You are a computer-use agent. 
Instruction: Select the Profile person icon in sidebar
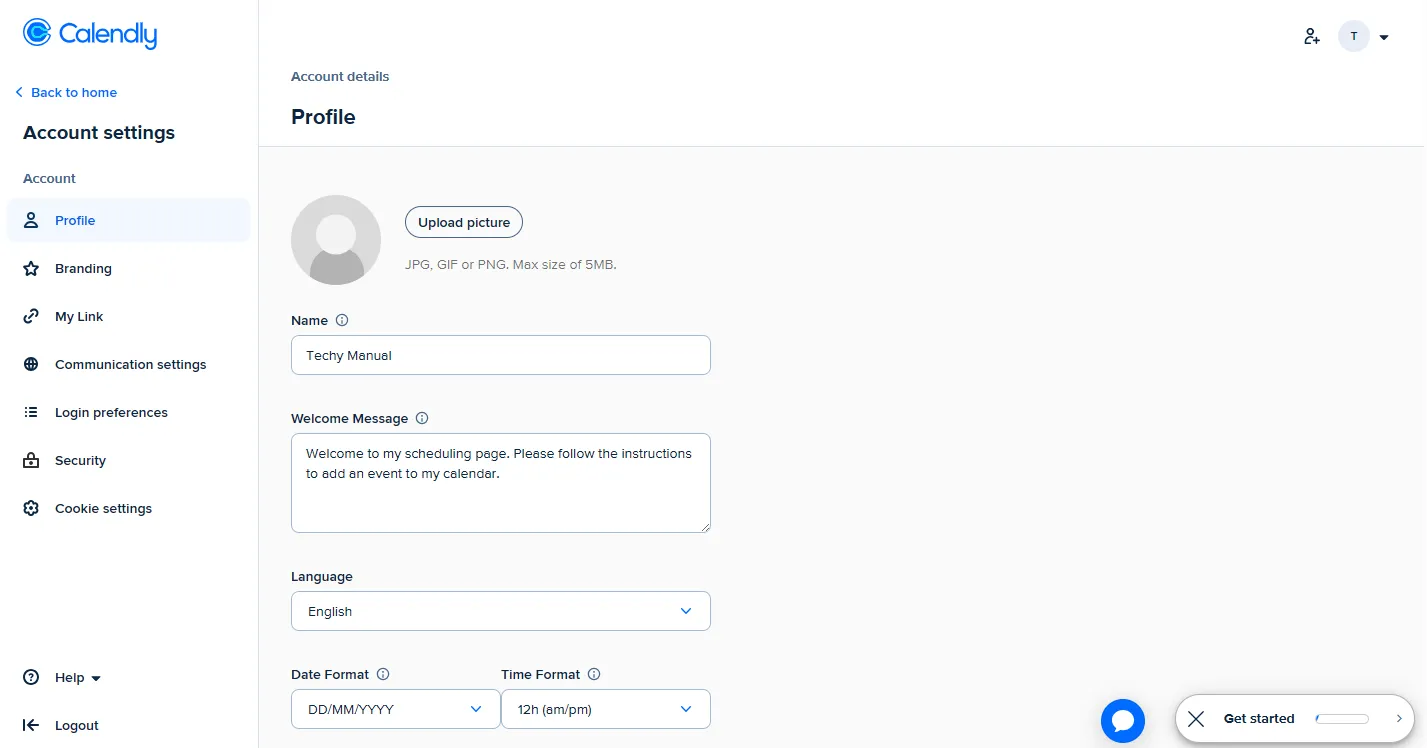click(x=31, y=220)
